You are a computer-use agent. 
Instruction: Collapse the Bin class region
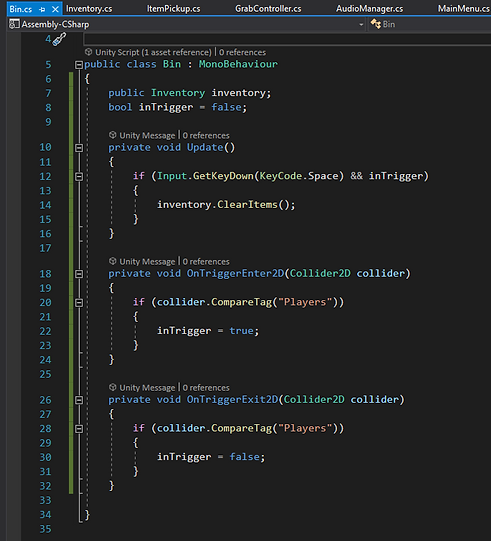click(x=79, y=65)
